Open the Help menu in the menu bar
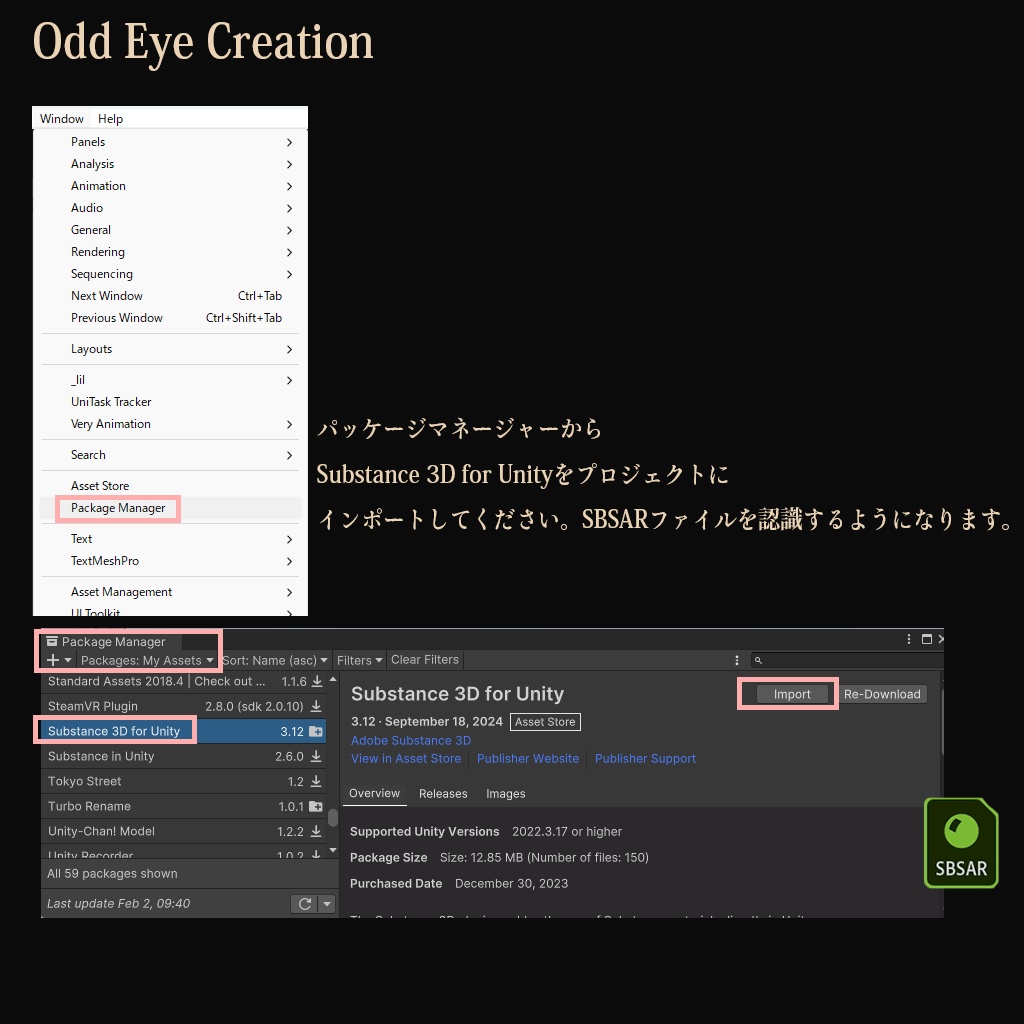Viewport: 1024px width, 1024px height. coord(110,119)
